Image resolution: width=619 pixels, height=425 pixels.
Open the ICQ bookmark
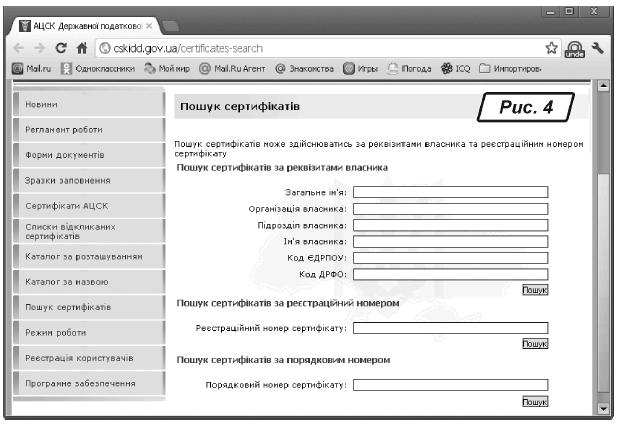click(x=455, y=68)
